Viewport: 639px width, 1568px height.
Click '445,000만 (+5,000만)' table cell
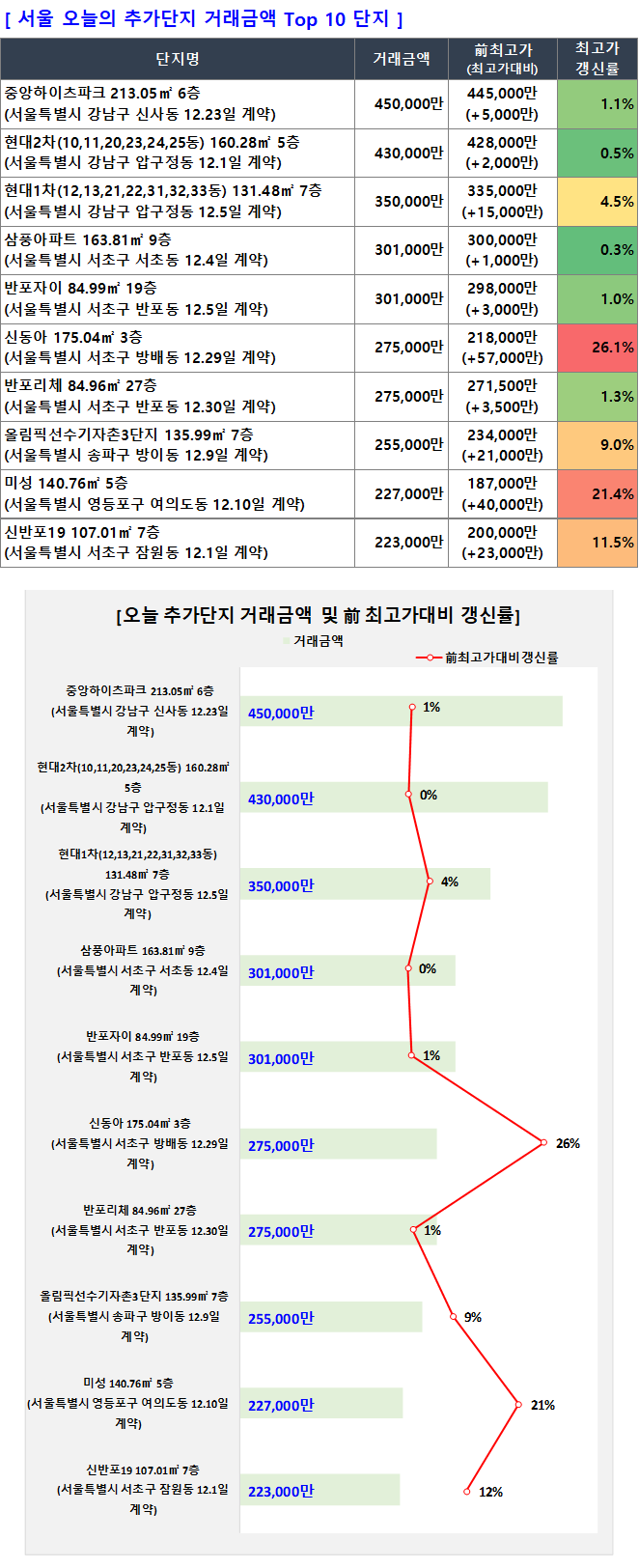(503, 104)
